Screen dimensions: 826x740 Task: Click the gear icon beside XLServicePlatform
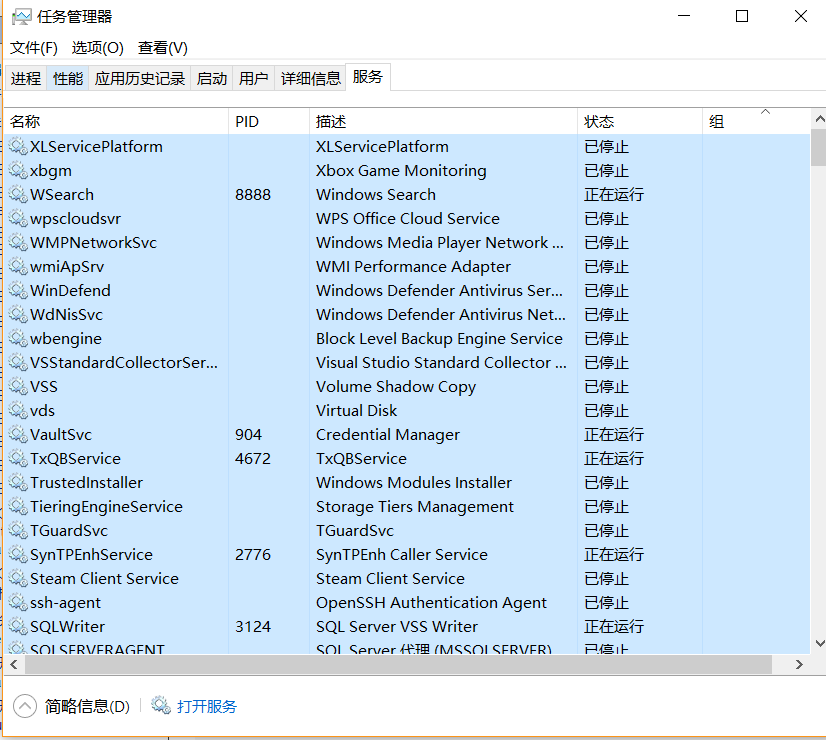(x=18, y=146)
